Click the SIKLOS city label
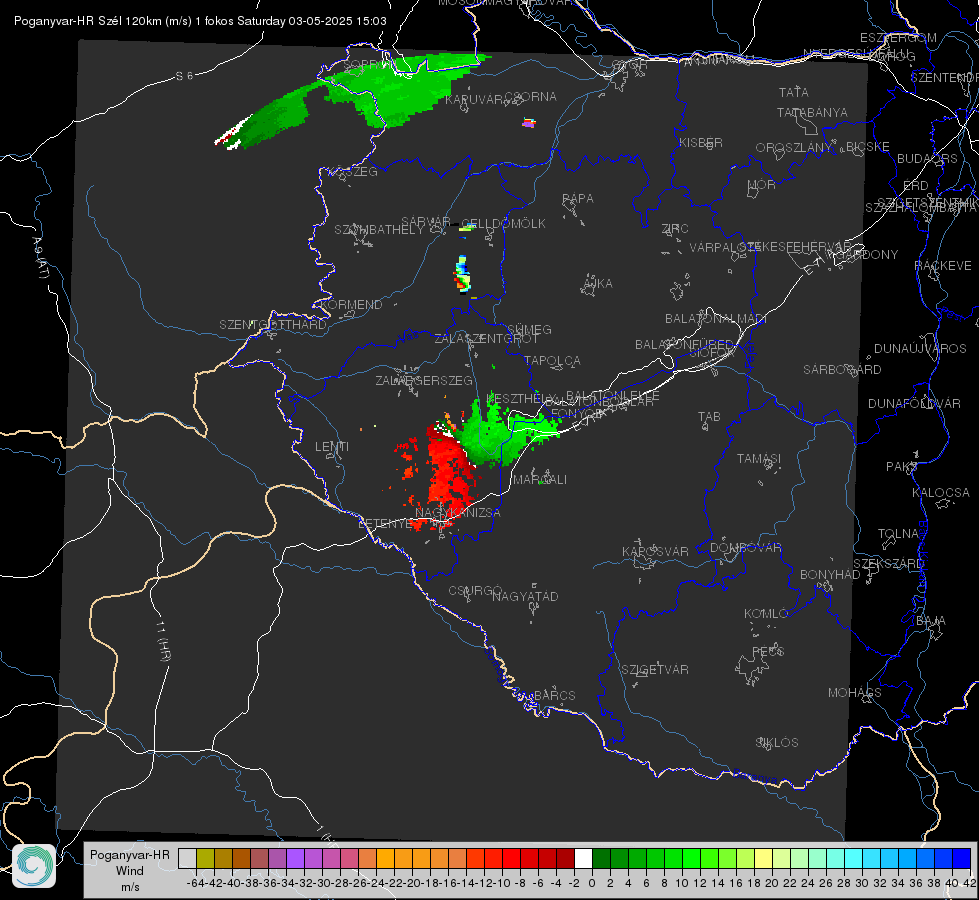This screenshot has height=900, width=979. point(777,743)
